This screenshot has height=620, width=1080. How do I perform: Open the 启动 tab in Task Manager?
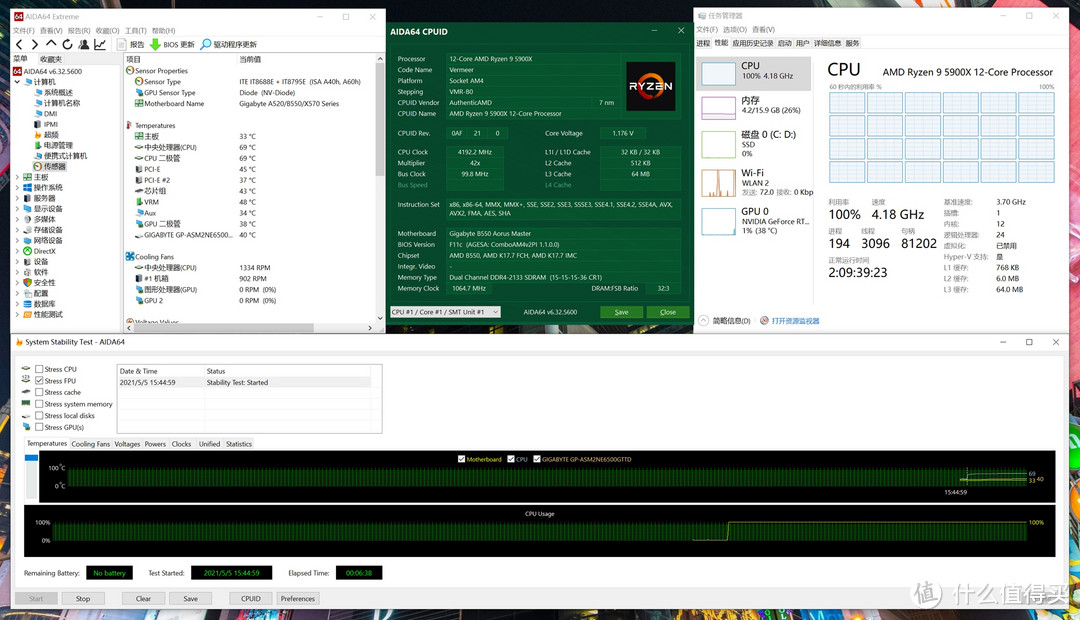[785, 43]
